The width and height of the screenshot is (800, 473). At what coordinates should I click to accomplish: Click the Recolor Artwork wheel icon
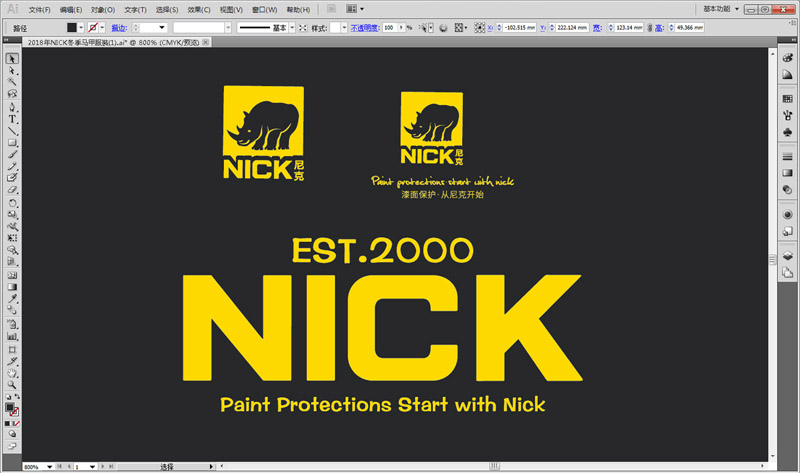(x=443, y=28)
